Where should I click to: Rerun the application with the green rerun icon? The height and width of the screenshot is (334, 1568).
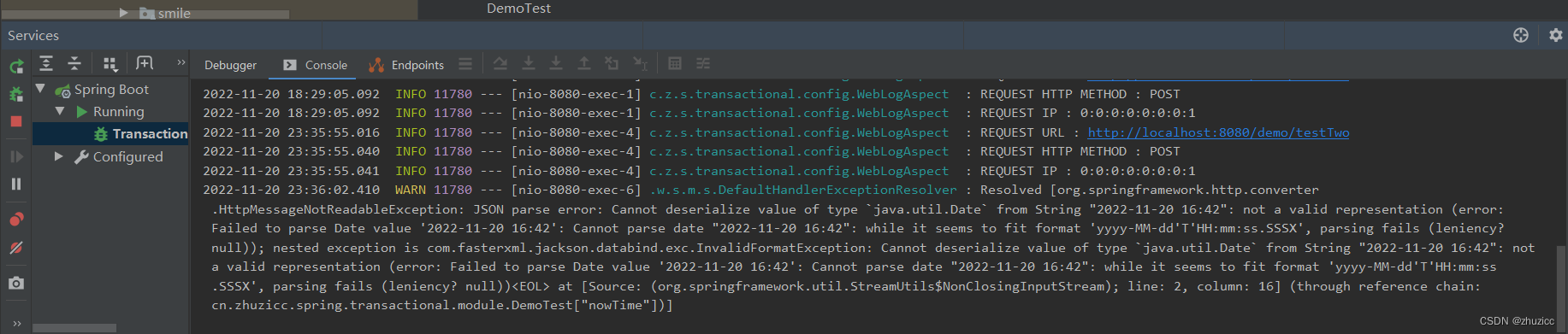tap(16, 67)
